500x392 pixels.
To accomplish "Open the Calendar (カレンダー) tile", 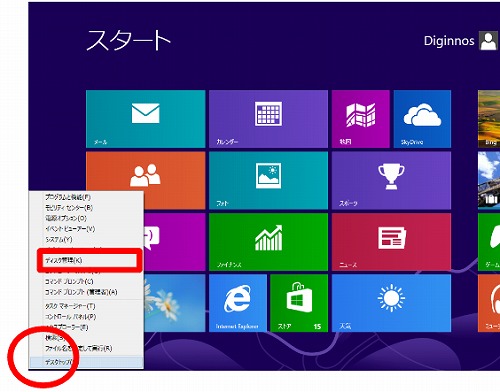I will click(x=268, y=119).
